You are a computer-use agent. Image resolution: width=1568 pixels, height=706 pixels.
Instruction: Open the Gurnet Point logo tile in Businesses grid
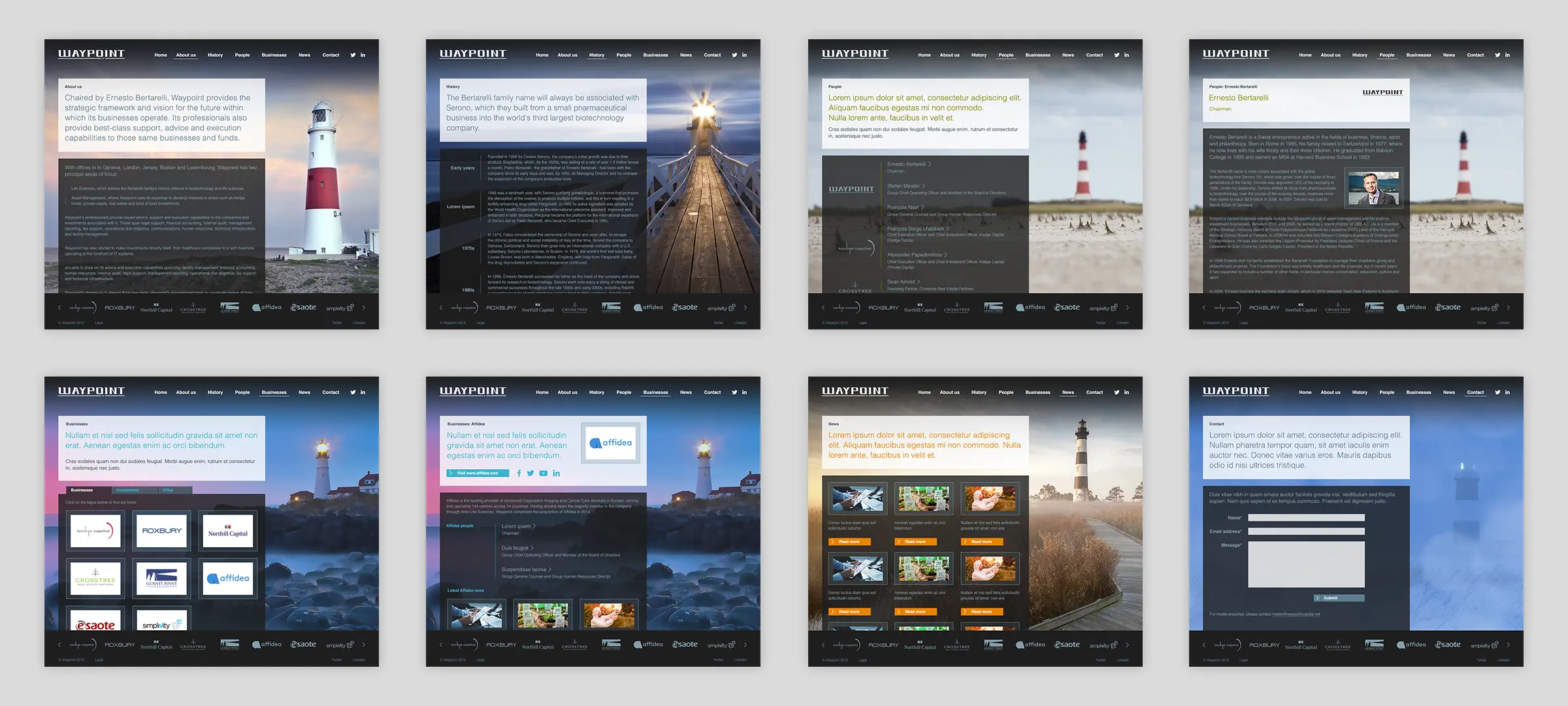[161, 579]
